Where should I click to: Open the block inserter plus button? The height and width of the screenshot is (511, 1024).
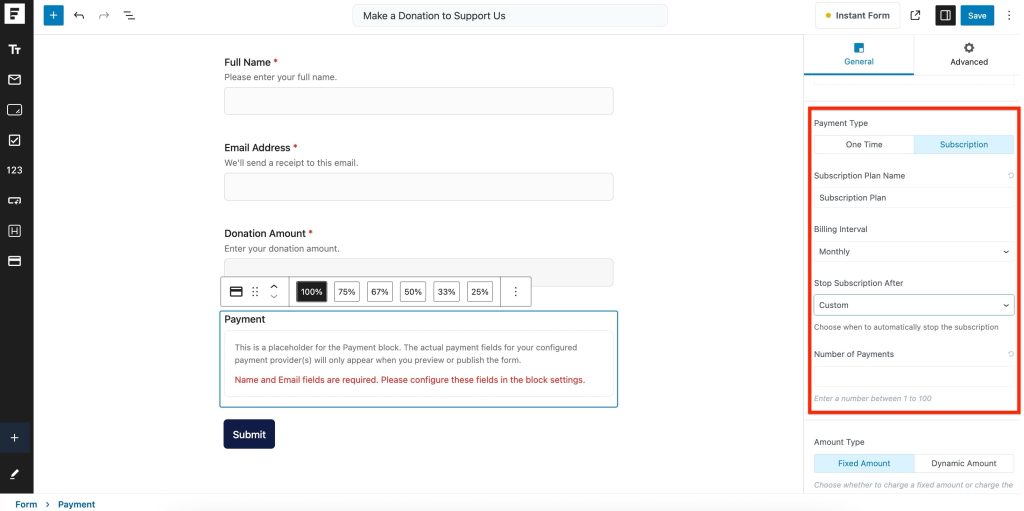(54, 16)
